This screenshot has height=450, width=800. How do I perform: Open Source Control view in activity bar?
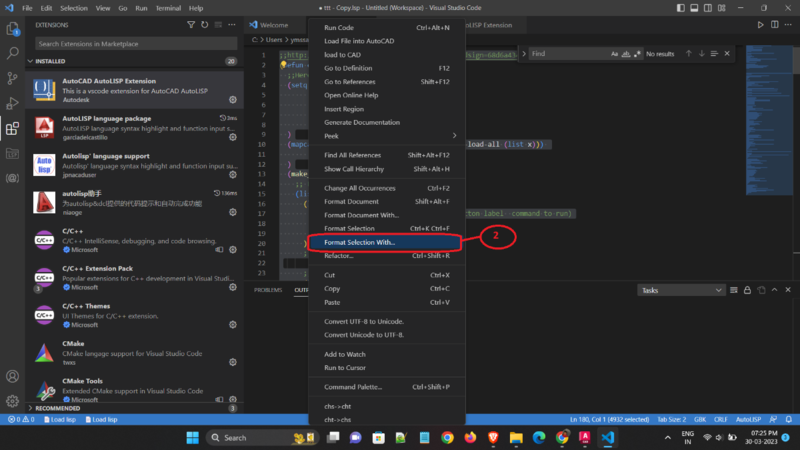pos(12,78)
